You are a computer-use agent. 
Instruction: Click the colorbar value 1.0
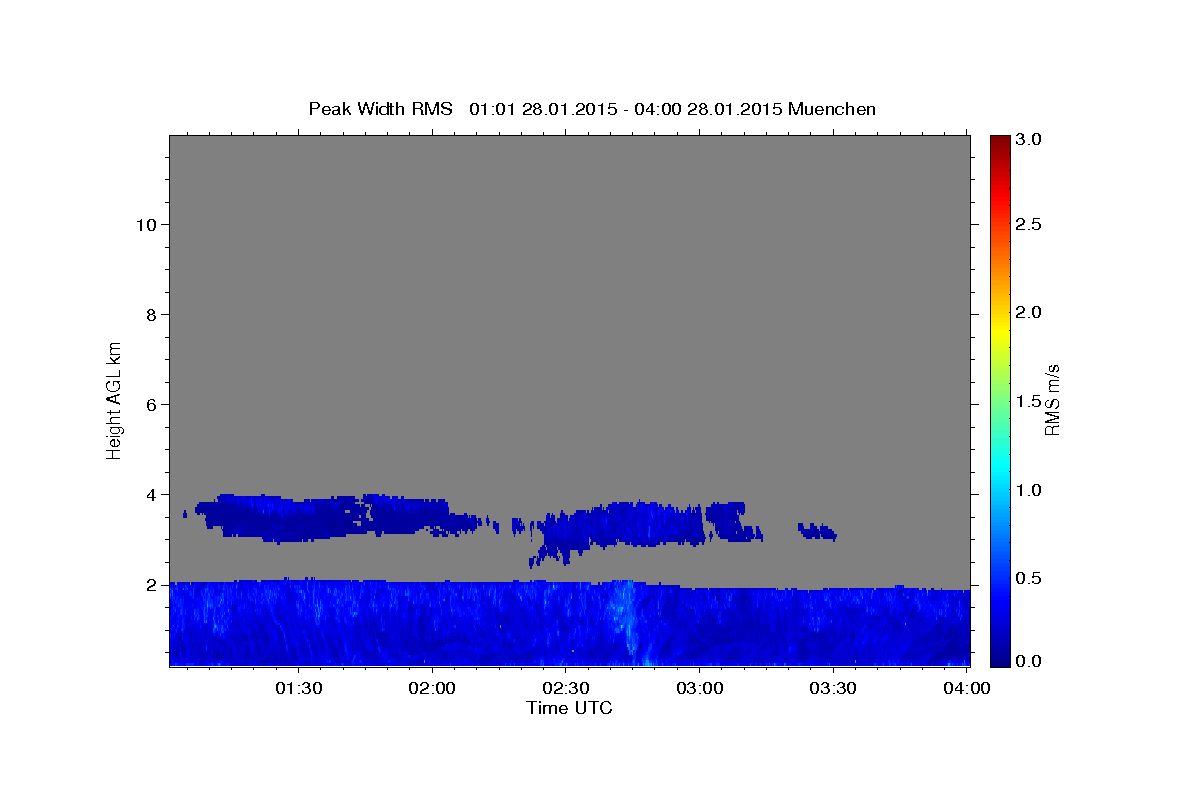coord(1030,490)
